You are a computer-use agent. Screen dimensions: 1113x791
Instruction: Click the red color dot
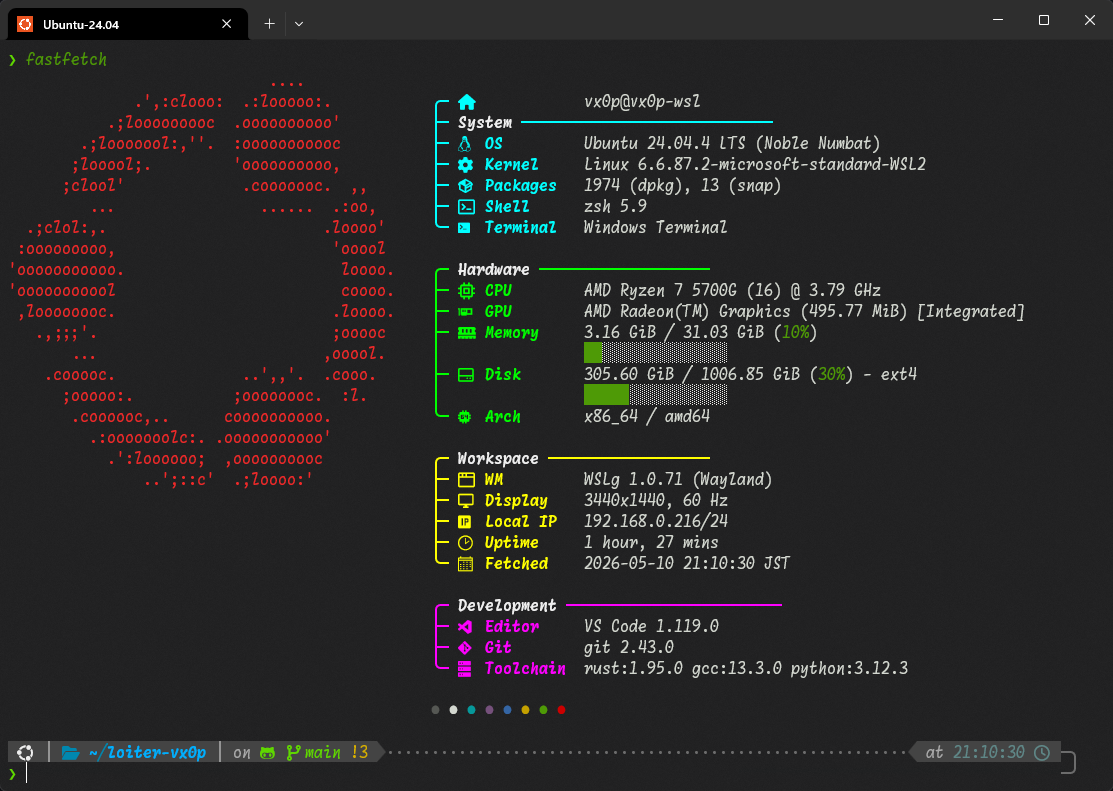pos(561,710)
